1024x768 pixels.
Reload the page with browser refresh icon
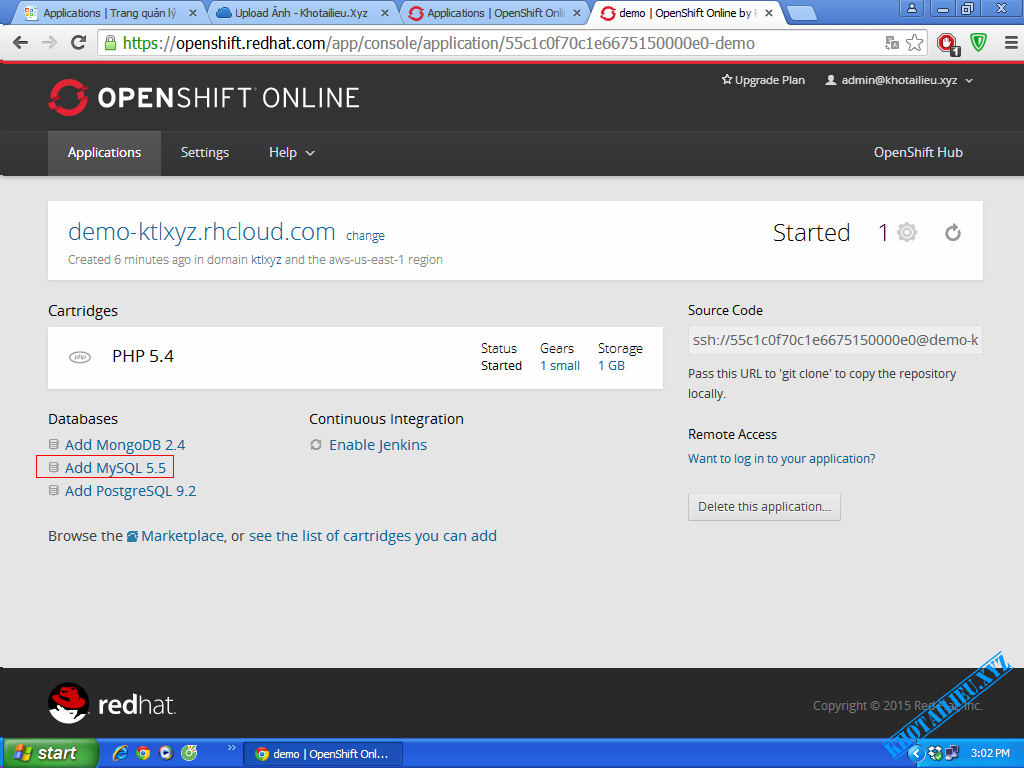tap(78, 43)
